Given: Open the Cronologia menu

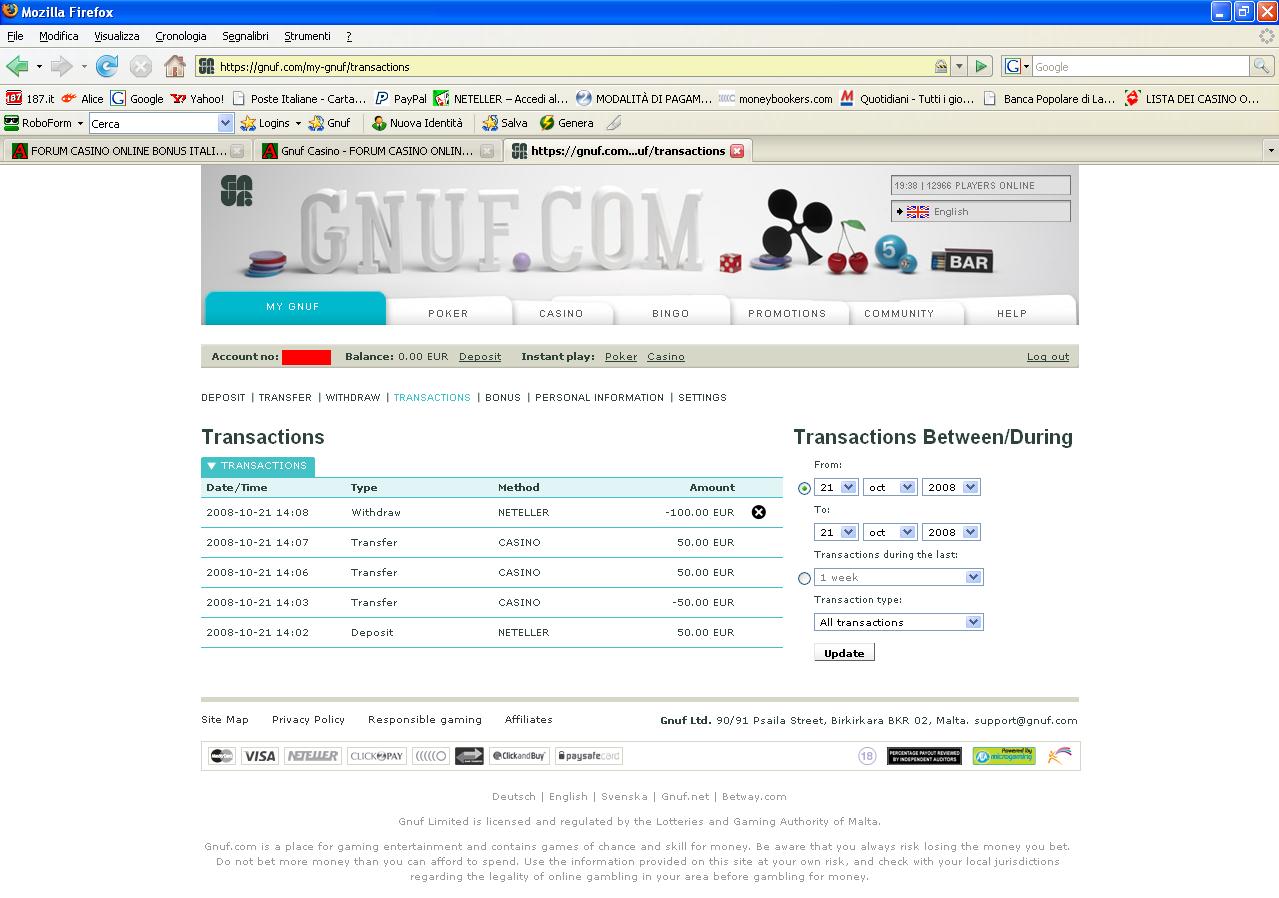Looking at the screenshot, I should [181, 36].
